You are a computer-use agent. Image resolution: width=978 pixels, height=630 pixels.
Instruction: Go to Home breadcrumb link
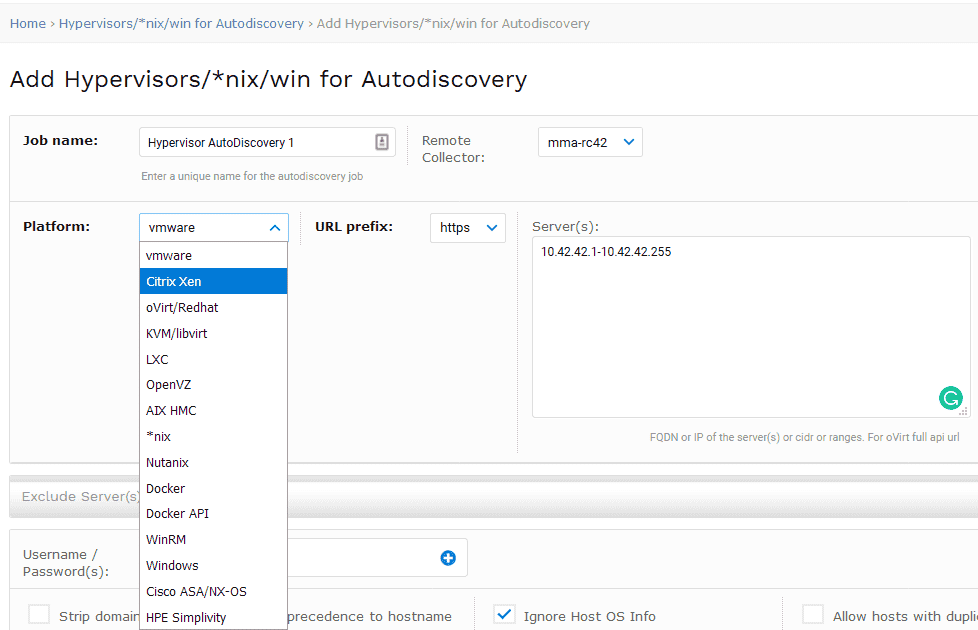coord(27,24)
